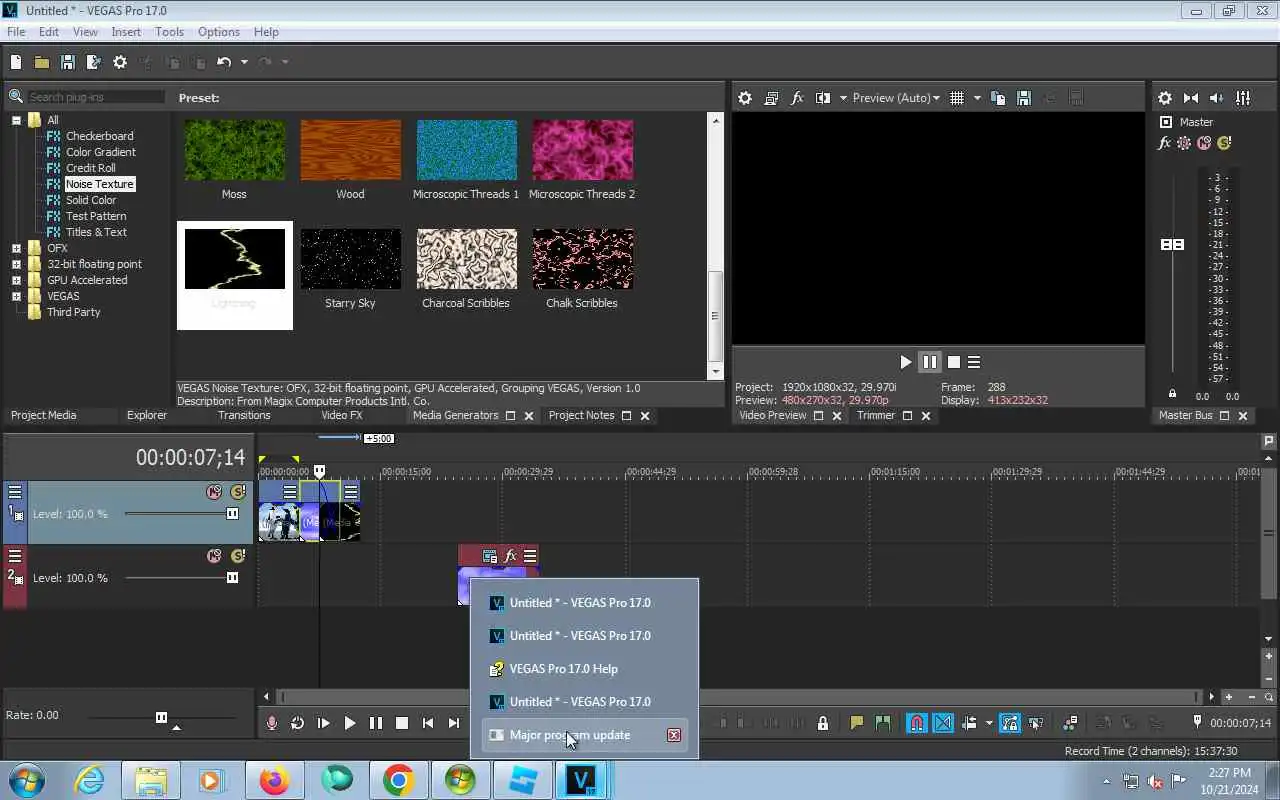Copy snapshot to clipboard in preview toolbar

click(x=998, y=98)
